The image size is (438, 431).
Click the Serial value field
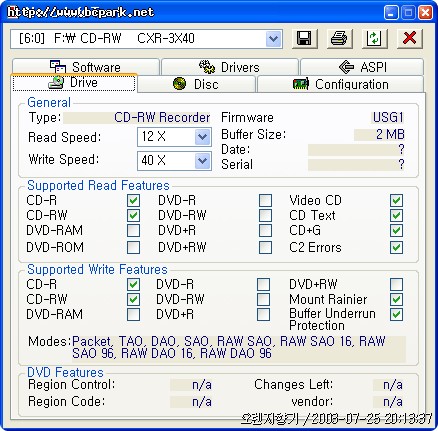(x=356, y=165)
